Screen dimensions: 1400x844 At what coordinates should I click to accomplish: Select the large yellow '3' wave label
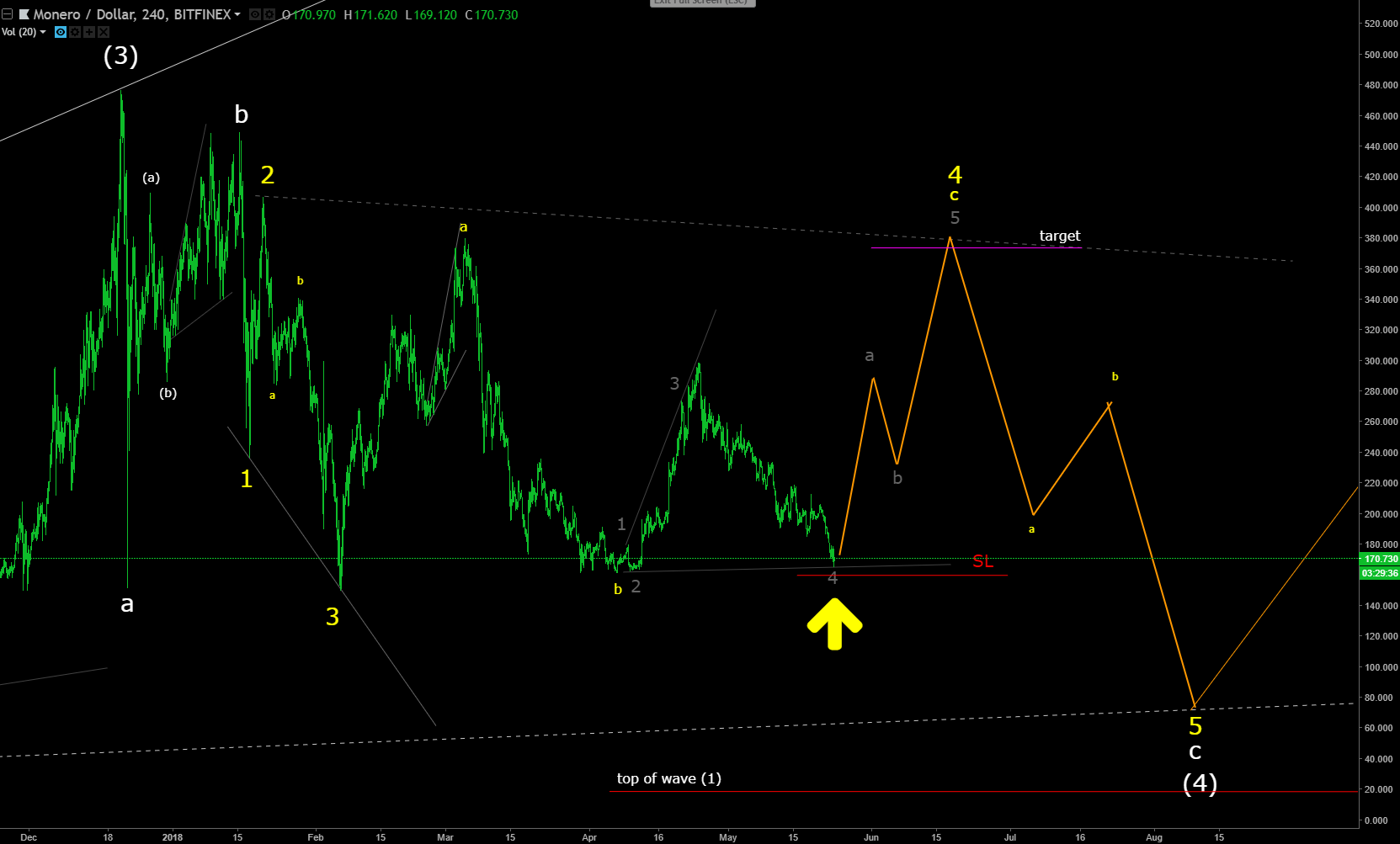point(333,617)
